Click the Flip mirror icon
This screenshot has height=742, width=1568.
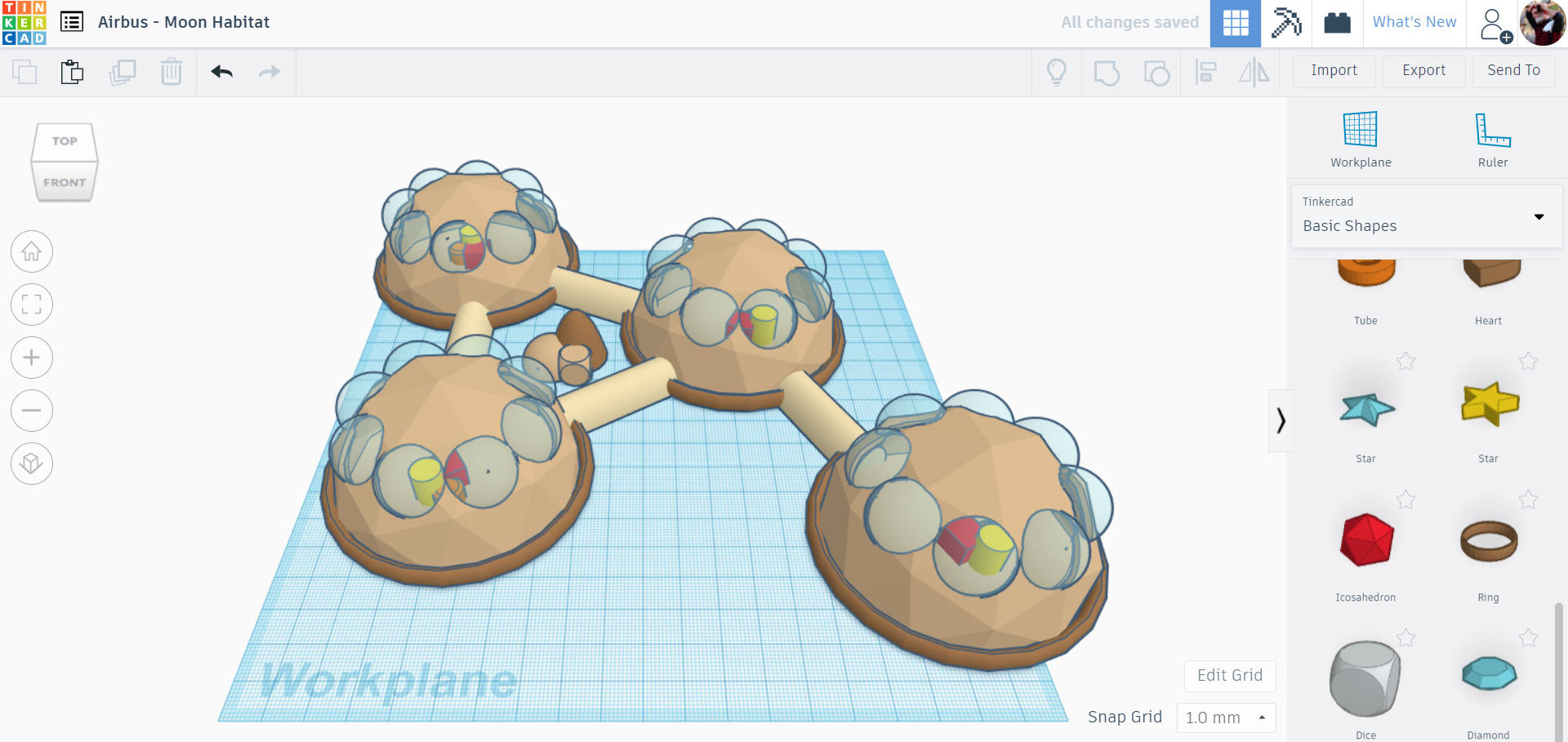[1254, 72]
